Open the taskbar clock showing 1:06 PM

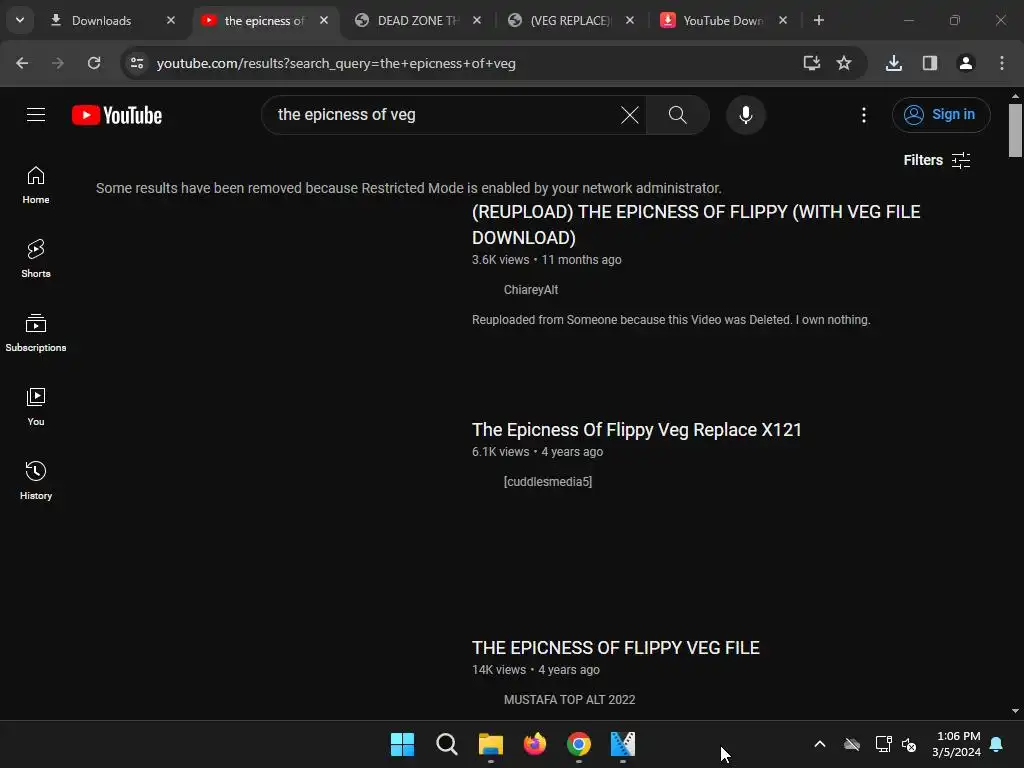click(957, 744)
